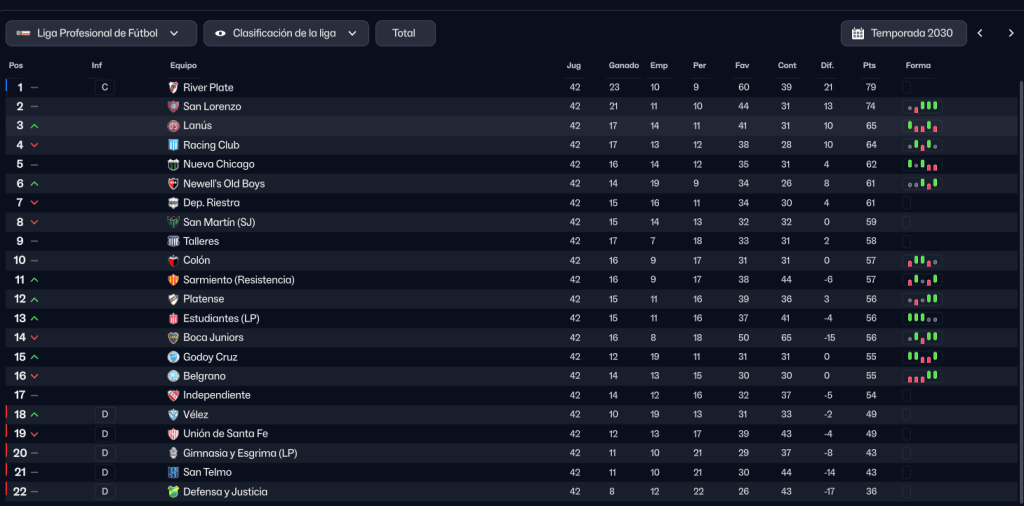Click the Colón club crest icon
This screenshot has width=1024, height=506.
(x=173, y=260)
